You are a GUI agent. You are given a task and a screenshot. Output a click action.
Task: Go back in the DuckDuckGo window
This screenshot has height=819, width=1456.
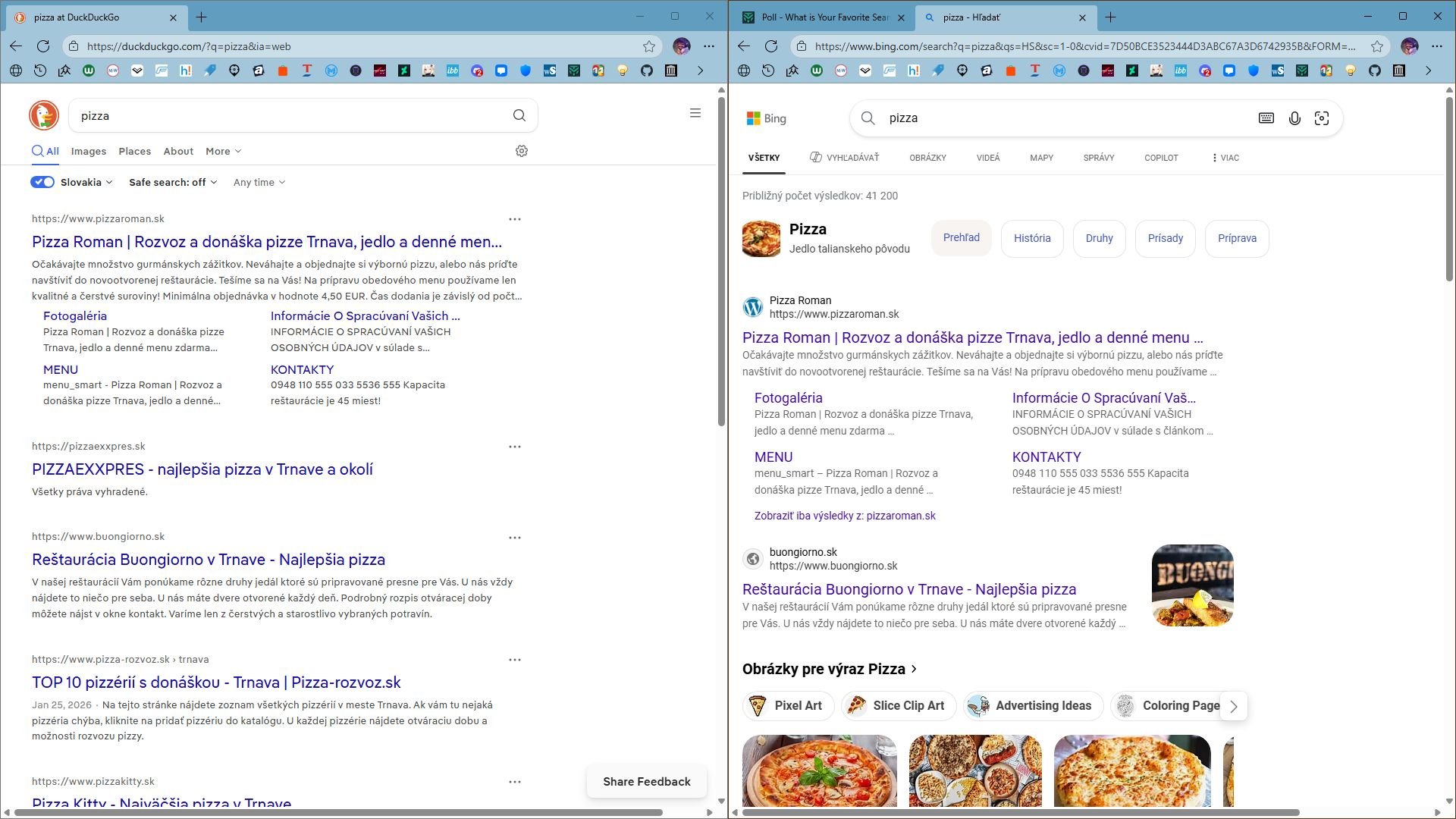click(x=16, y=46)
